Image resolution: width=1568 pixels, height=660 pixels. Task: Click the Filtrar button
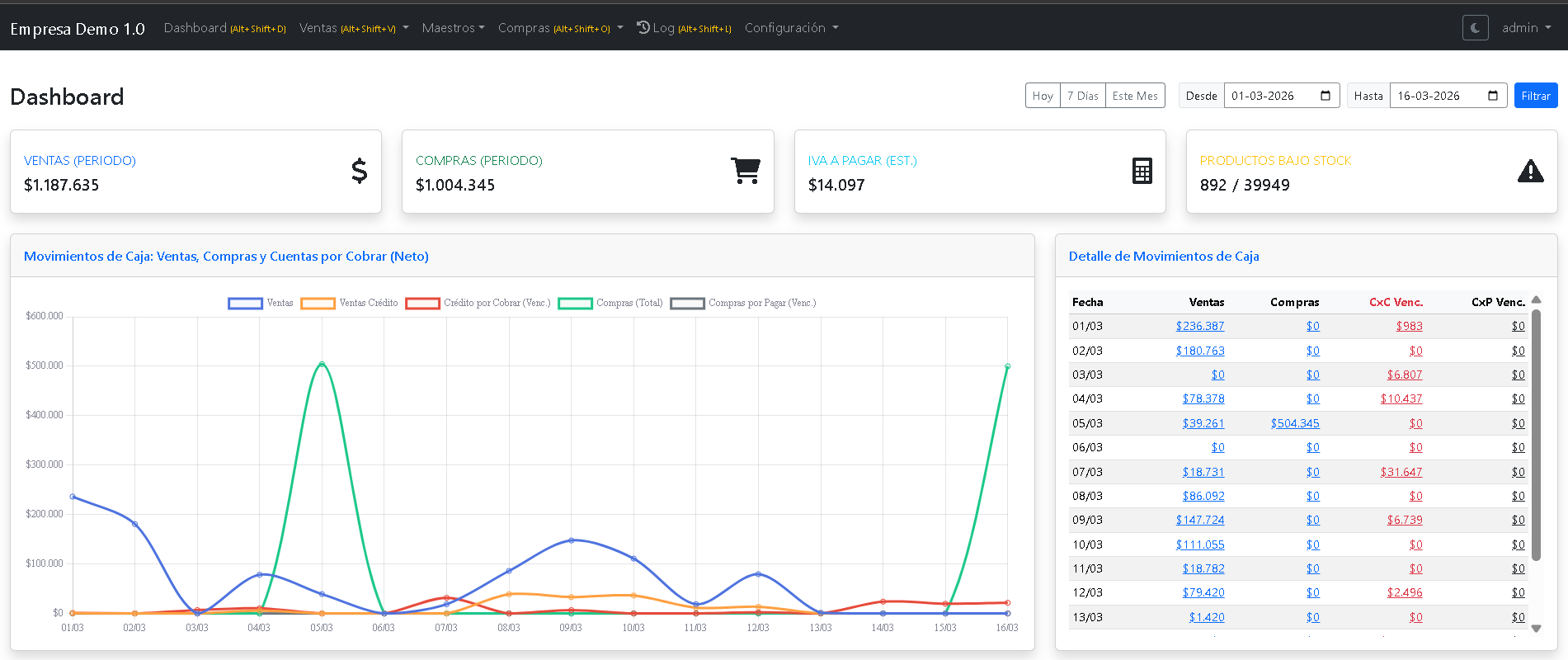(1536, 96)
